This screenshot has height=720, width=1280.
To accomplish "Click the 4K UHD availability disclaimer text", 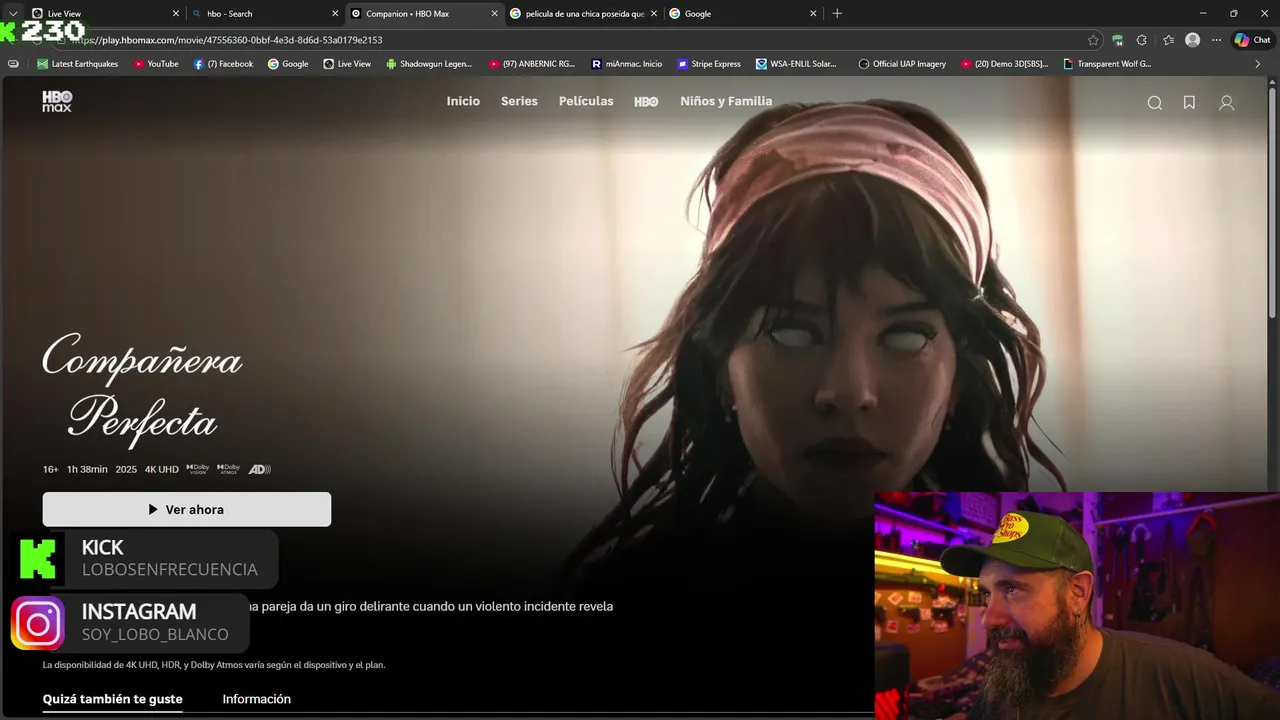I will click(214, 665).
